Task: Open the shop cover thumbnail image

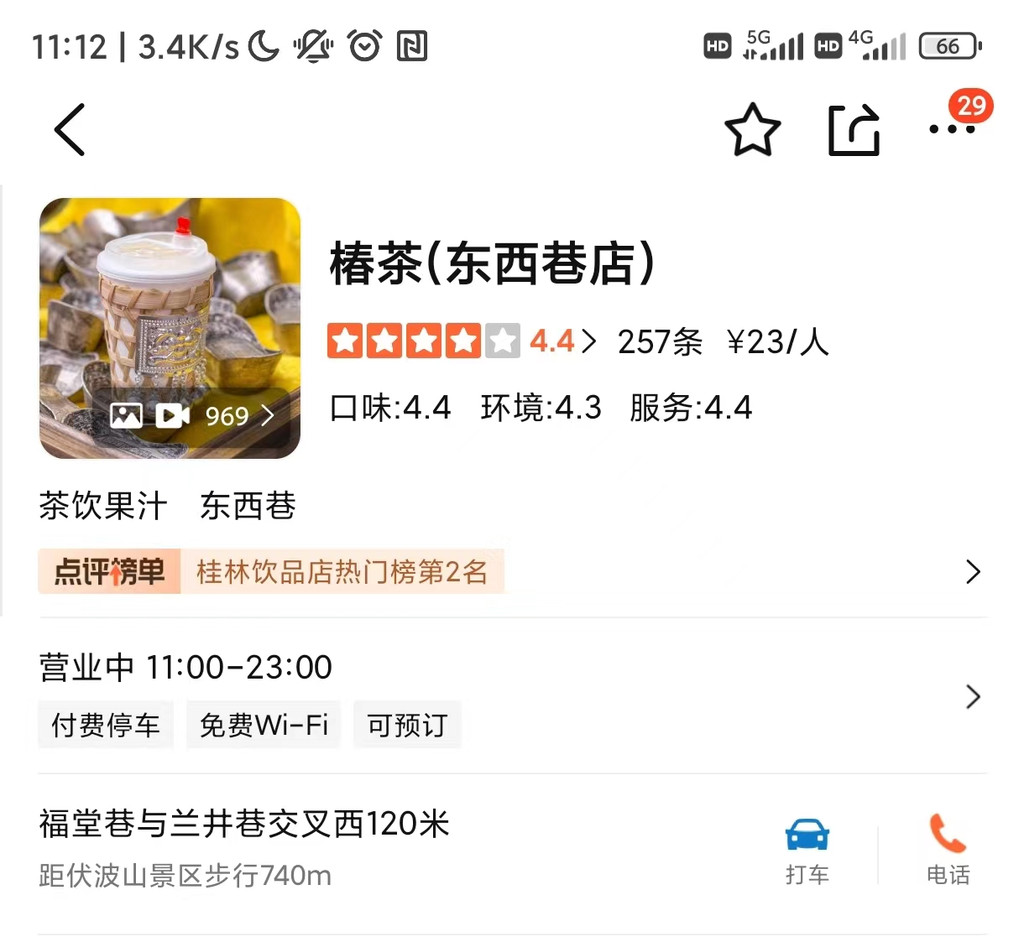Action: coord(170,328)
